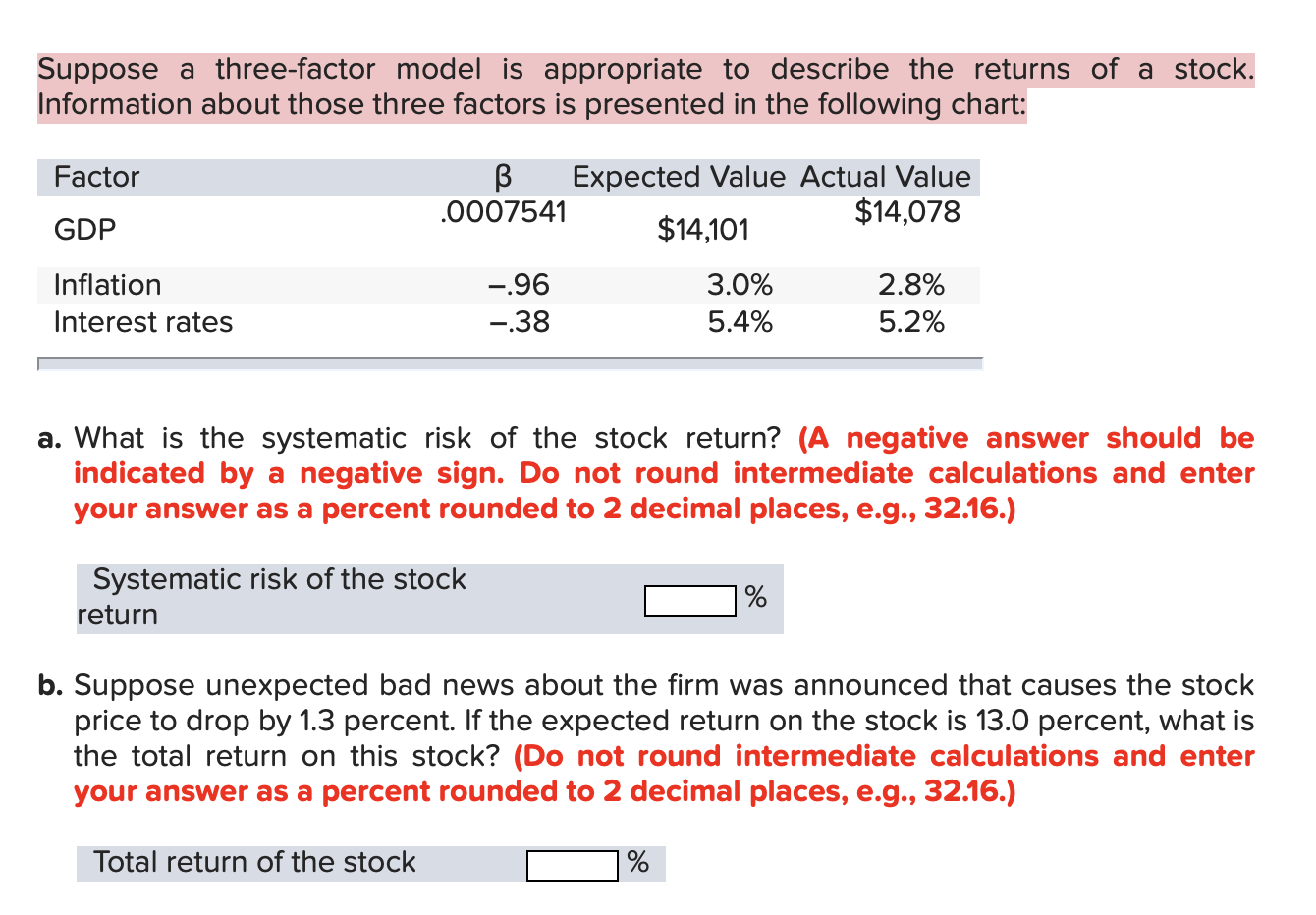The image size is (1316, 915).
Task: Click the systematic risk answer input box
Action: click(688, 598)
